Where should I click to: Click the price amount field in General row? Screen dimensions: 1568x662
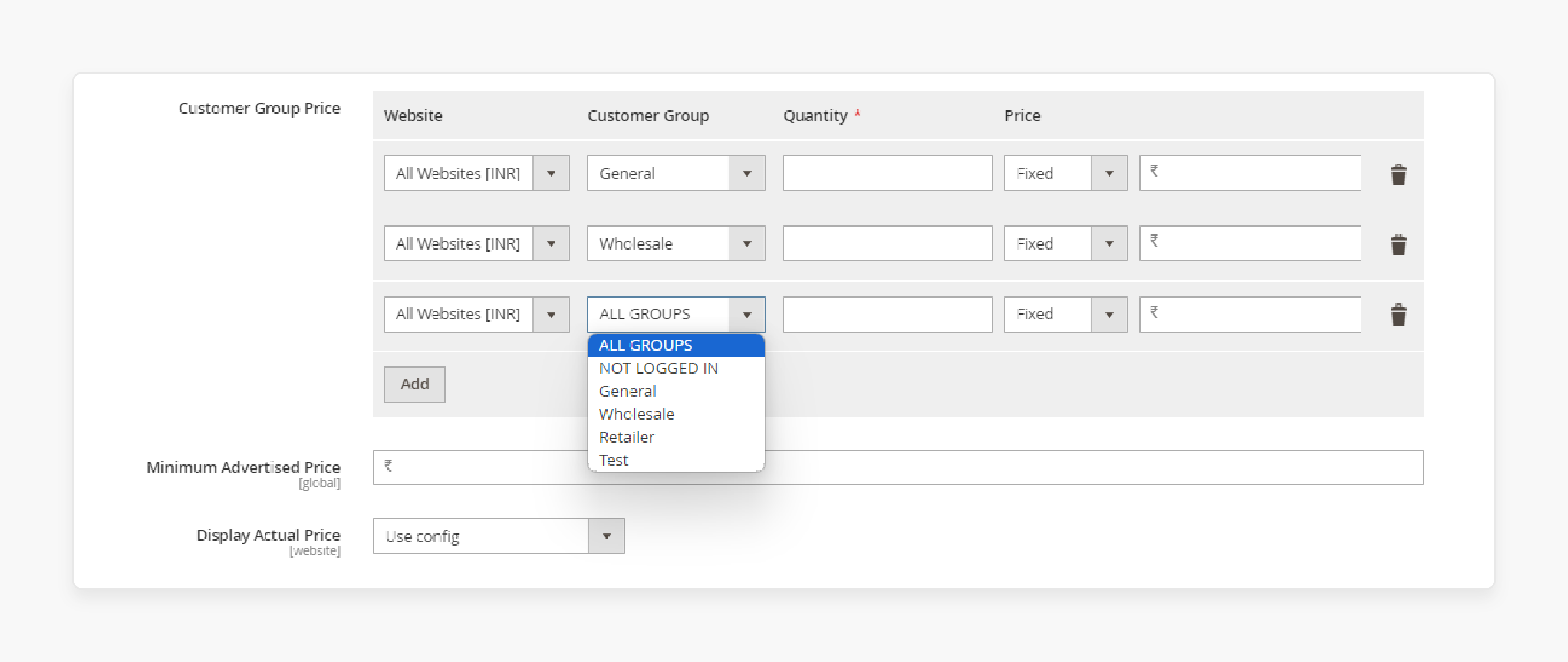1250,173
